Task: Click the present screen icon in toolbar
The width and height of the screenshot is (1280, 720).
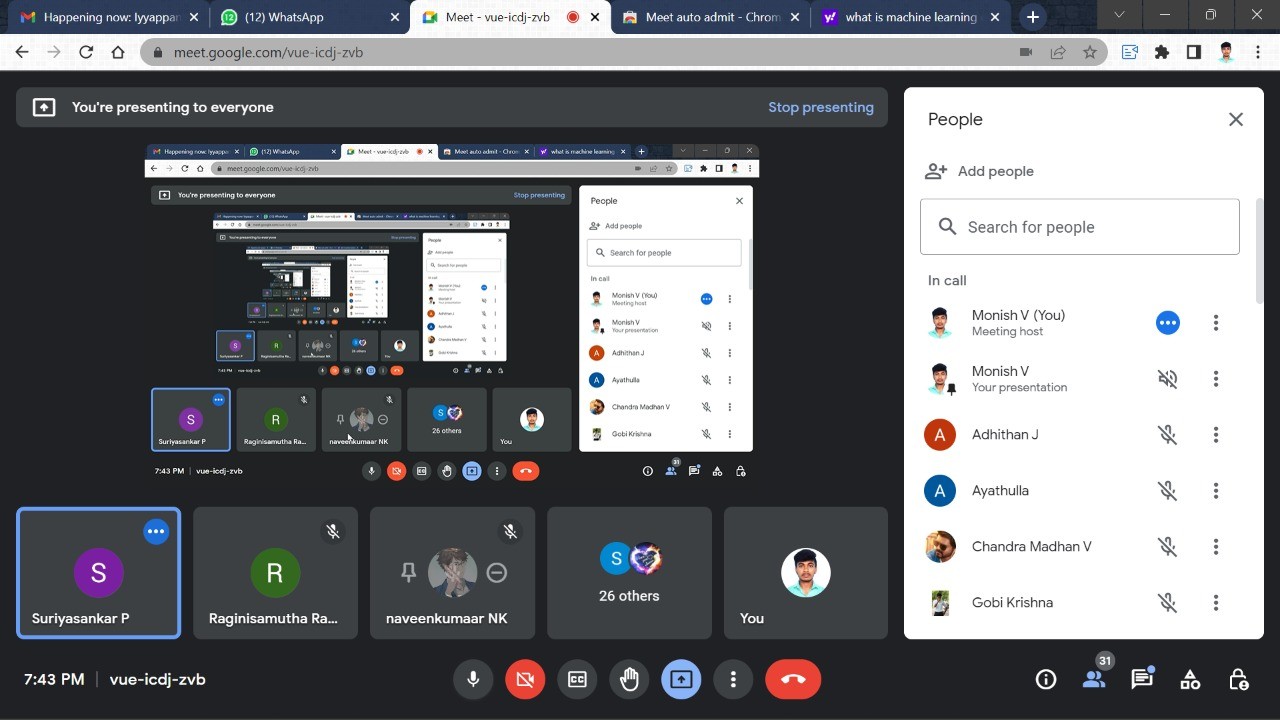Action: pyautogui.click(x=681, y=679)
